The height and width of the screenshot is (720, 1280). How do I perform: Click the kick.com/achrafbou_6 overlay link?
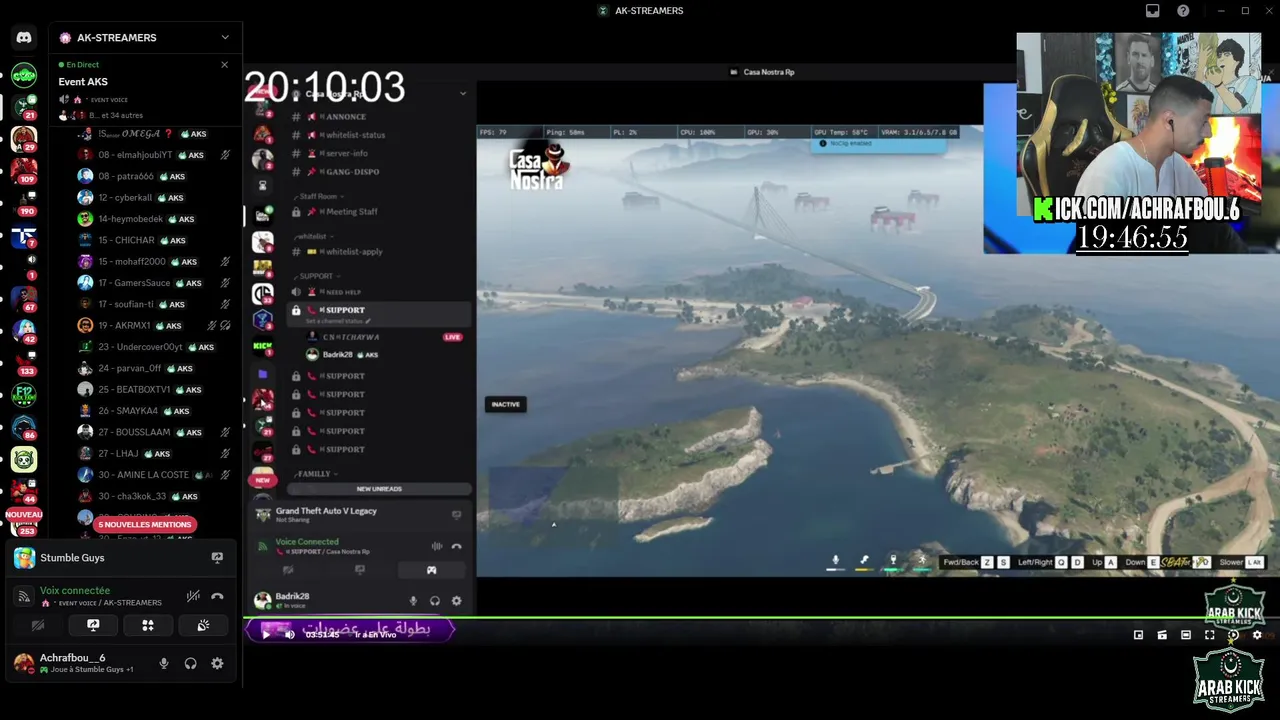[x=1137, y=209]
